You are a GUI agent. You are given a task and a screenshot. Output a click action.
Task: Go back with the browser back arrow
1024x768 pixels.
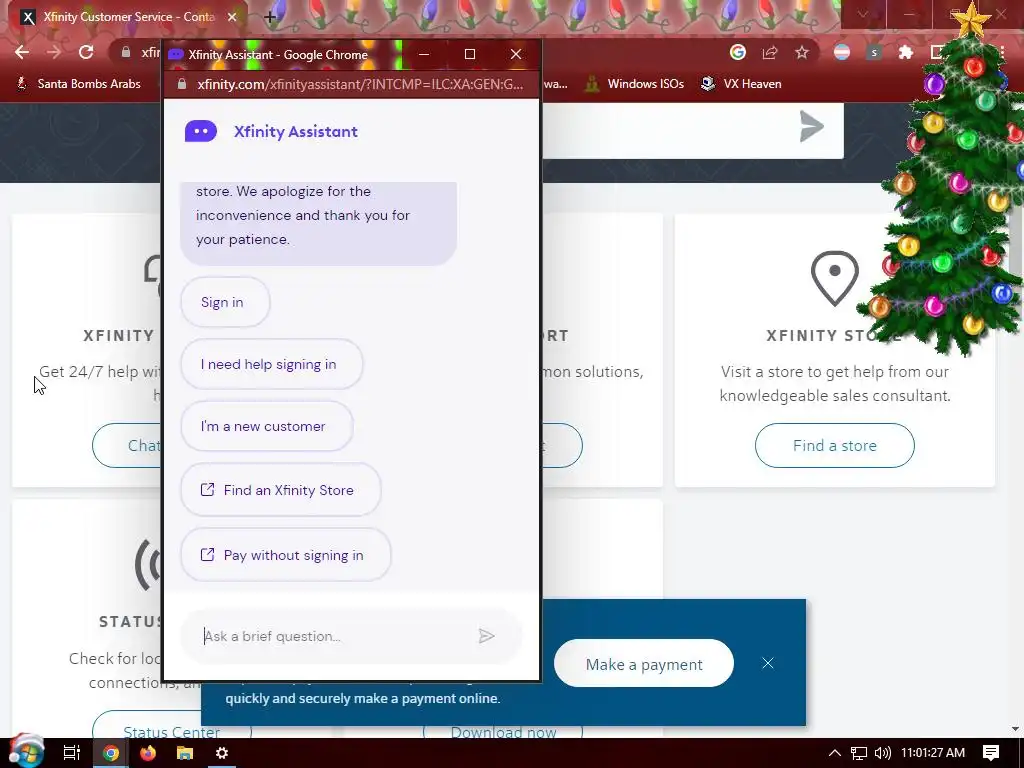pyautogui.click(x=22, y=52)
